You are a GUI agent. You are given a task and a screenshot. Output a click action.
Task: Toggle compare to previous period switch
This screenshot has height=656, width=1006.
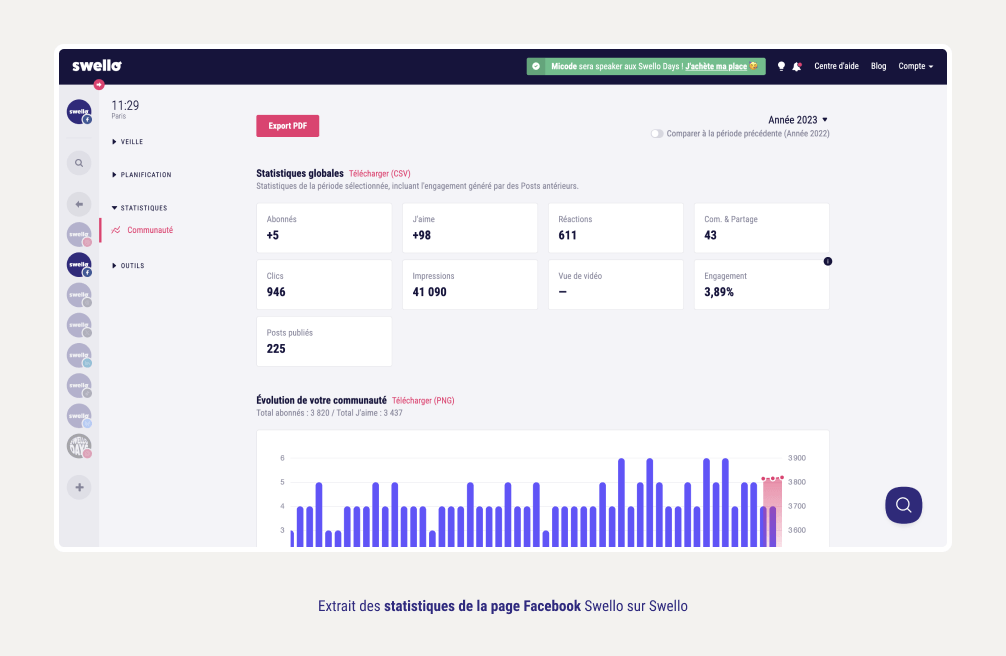coord(657,133)
